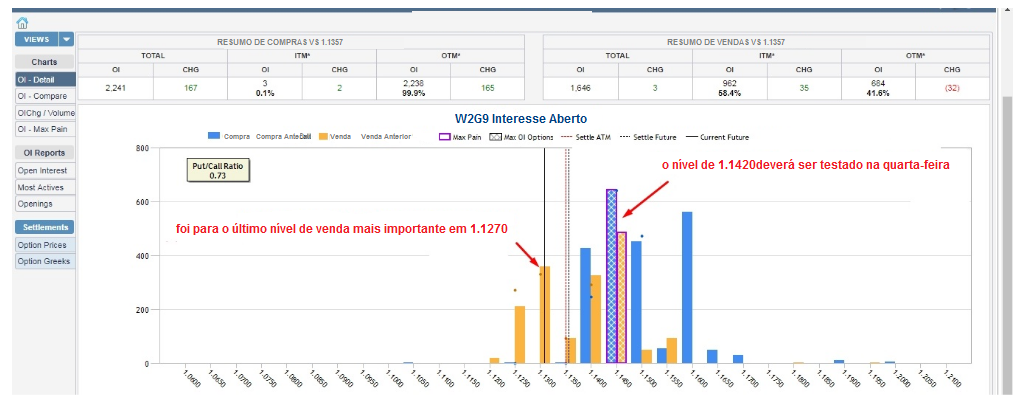Screen dimensions: 1027x404
Task: Toggle the blue Compra legend swatch
Action: pos(215,135)
